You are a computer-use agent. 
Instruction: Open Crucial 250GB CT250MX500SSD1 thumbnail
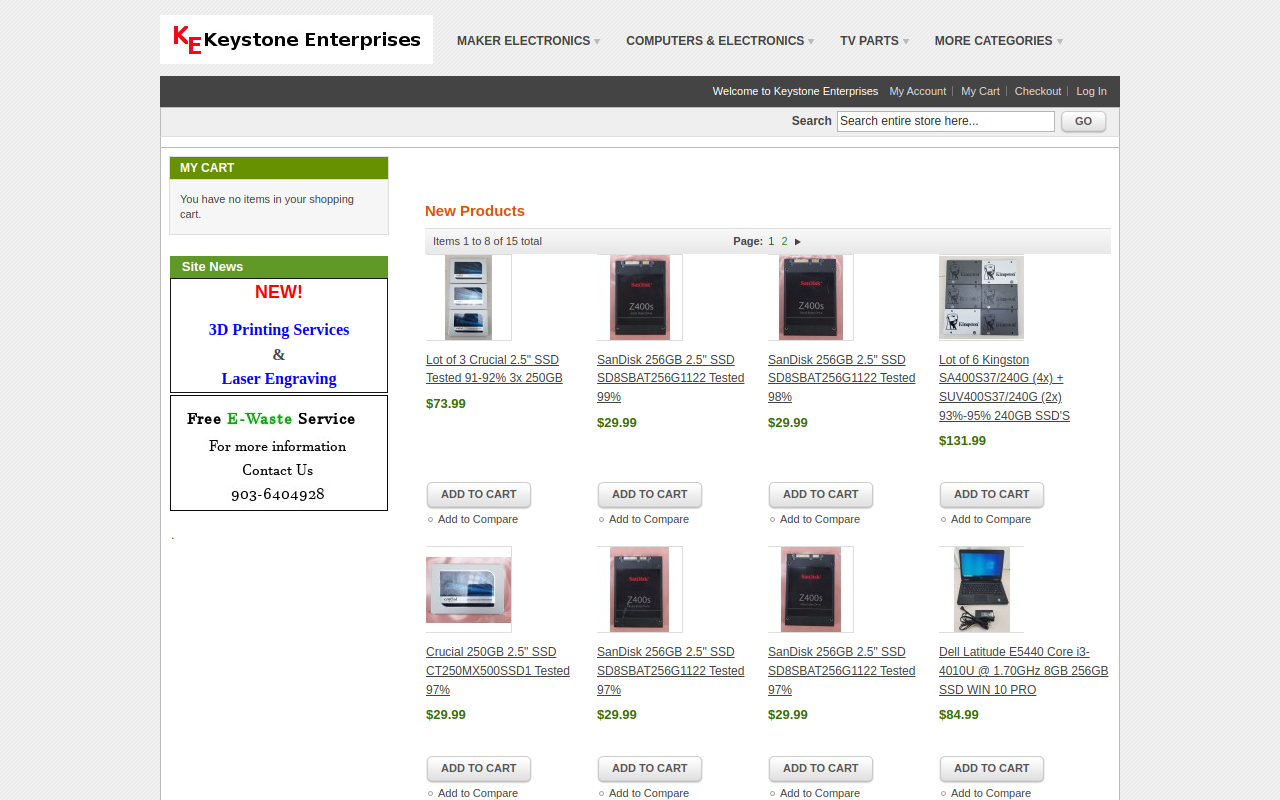(468, 589)
